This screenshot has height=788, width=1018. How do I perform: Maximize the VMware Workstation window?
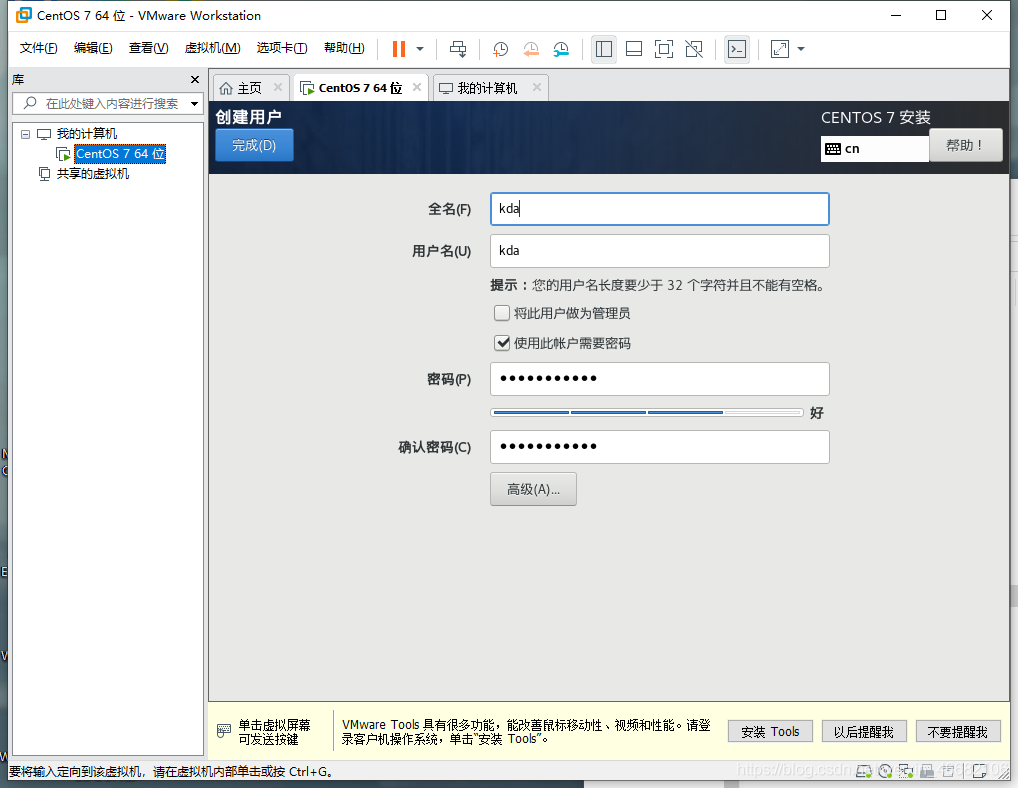pos(941,15)
